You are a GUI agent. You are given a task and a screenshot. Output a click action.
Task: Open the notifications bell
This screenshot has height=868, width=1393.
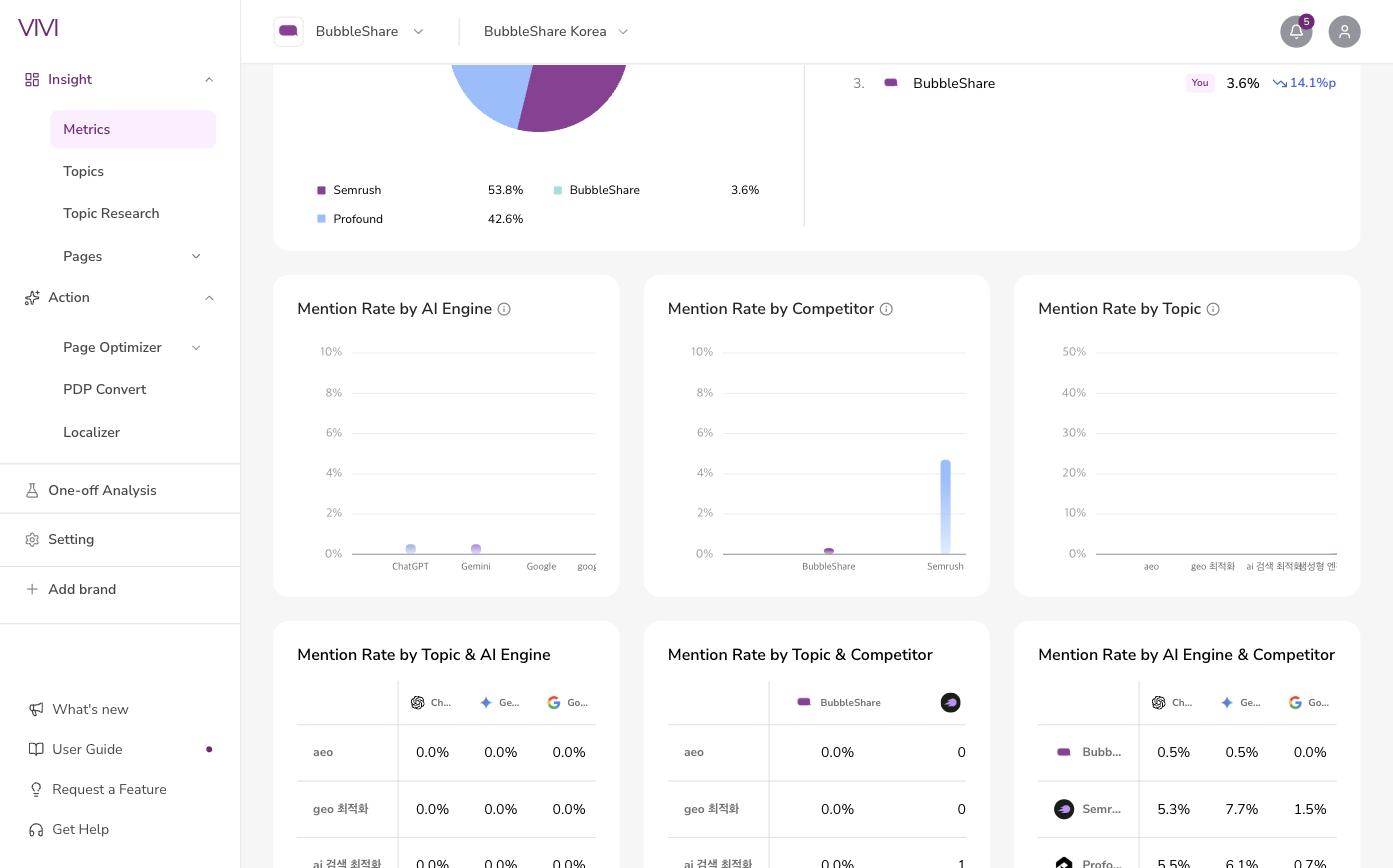1296,31
